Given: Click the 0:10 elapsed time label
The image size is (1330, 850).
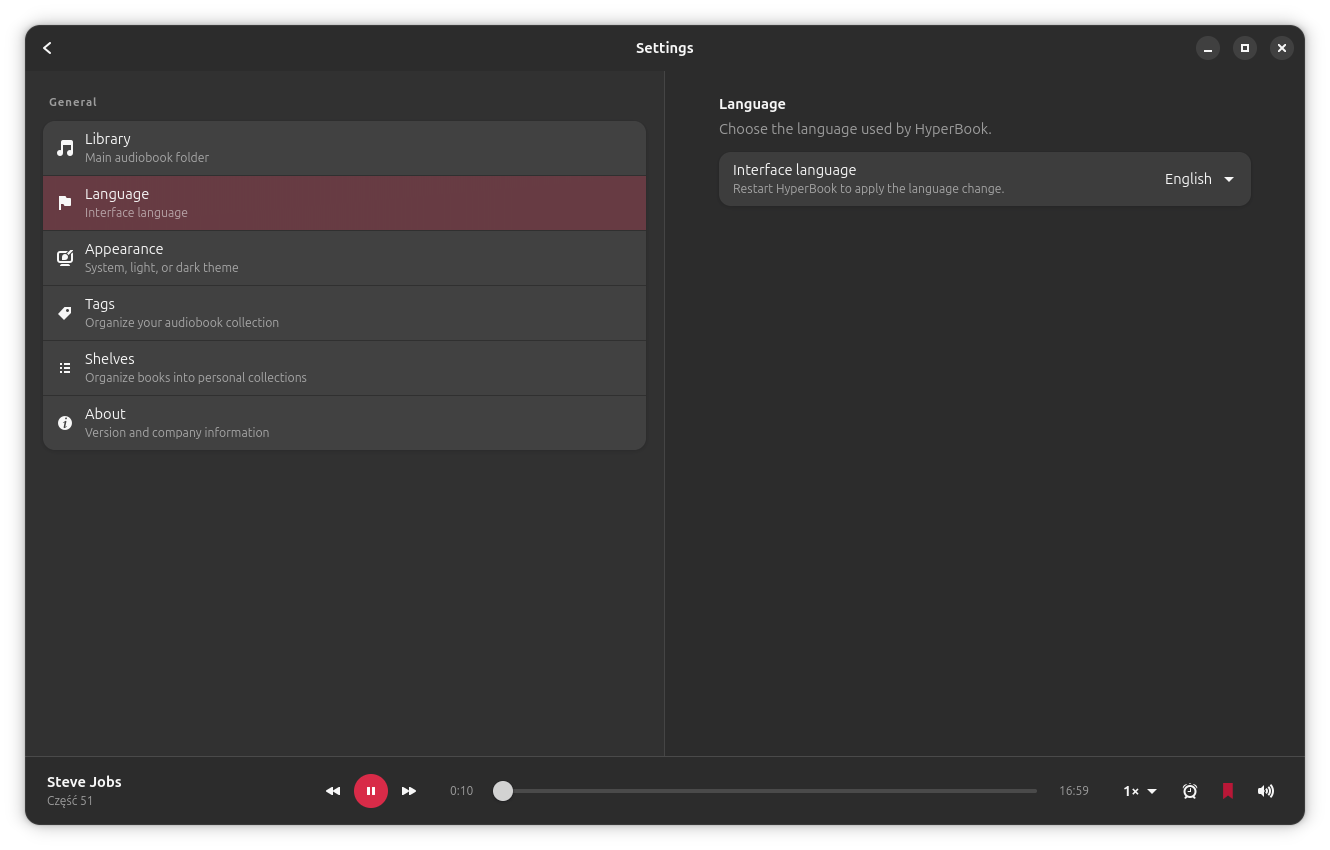Looking at the screenshot, I should coord(461,791).
